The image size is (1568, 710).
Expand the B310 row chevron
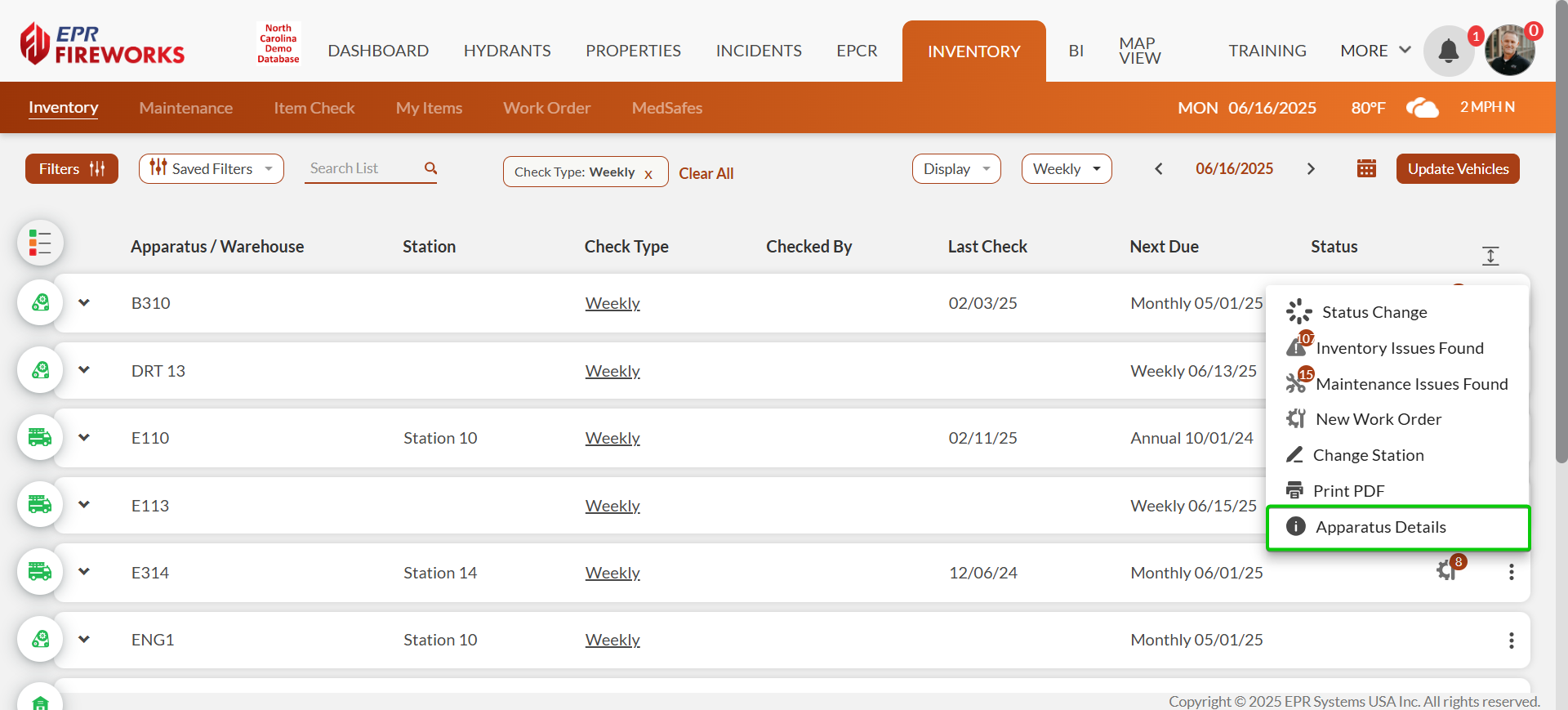[x=84, y=302]
